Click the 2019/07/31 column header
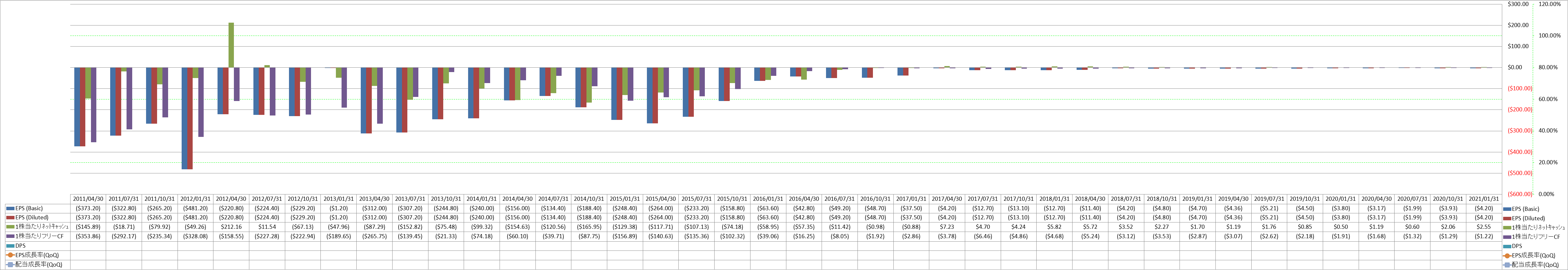Image resolution: width=1568 pixels, height=270 pixels. [1269, 199]
